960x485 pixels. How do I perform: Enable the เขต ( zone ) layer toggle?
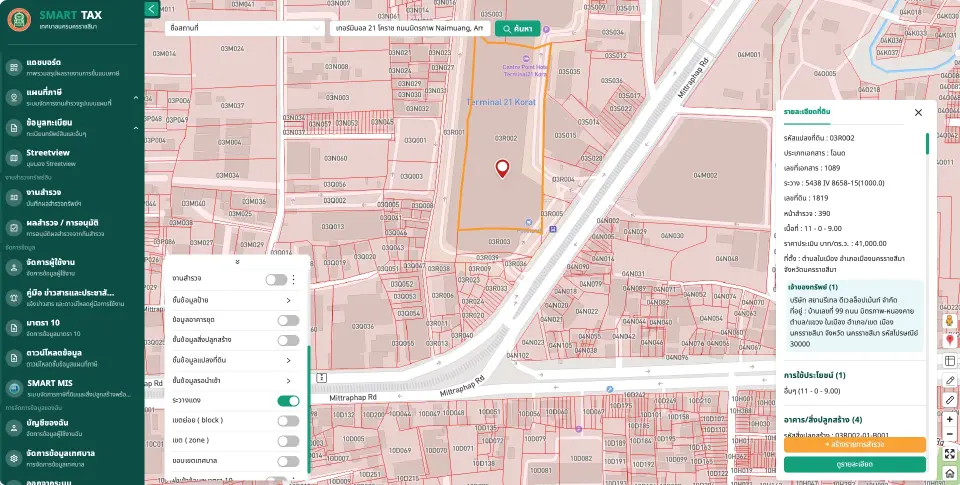[288, 441]
